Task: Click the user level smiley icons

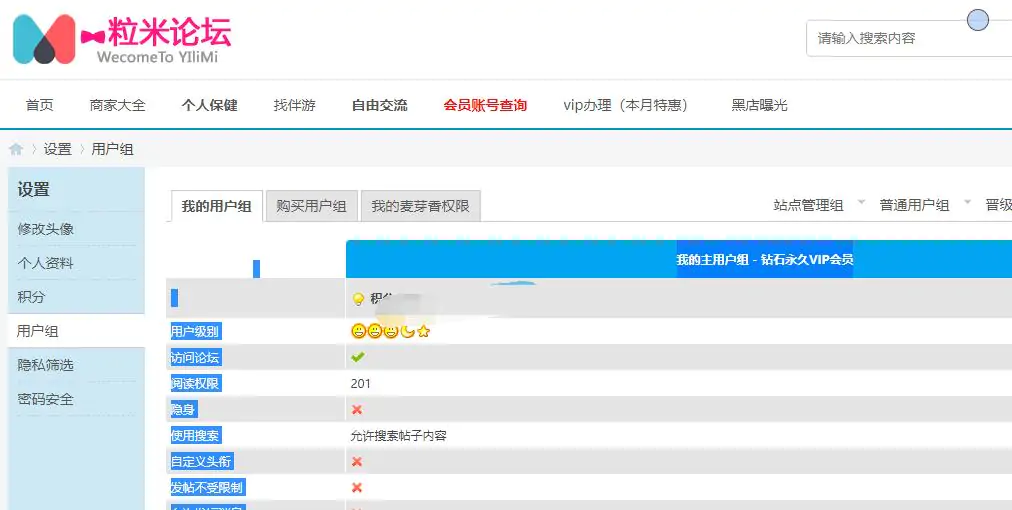Action: [390, 331]
